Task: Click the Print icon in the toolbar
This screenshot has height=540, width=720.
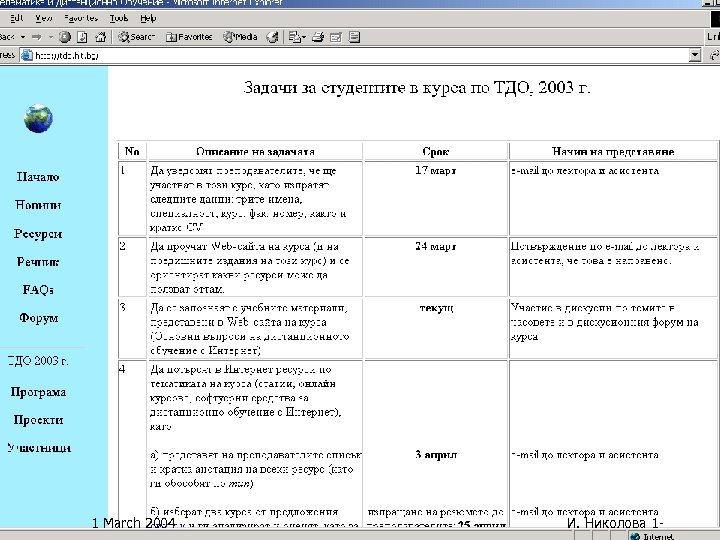Action: tap(318, 37)
